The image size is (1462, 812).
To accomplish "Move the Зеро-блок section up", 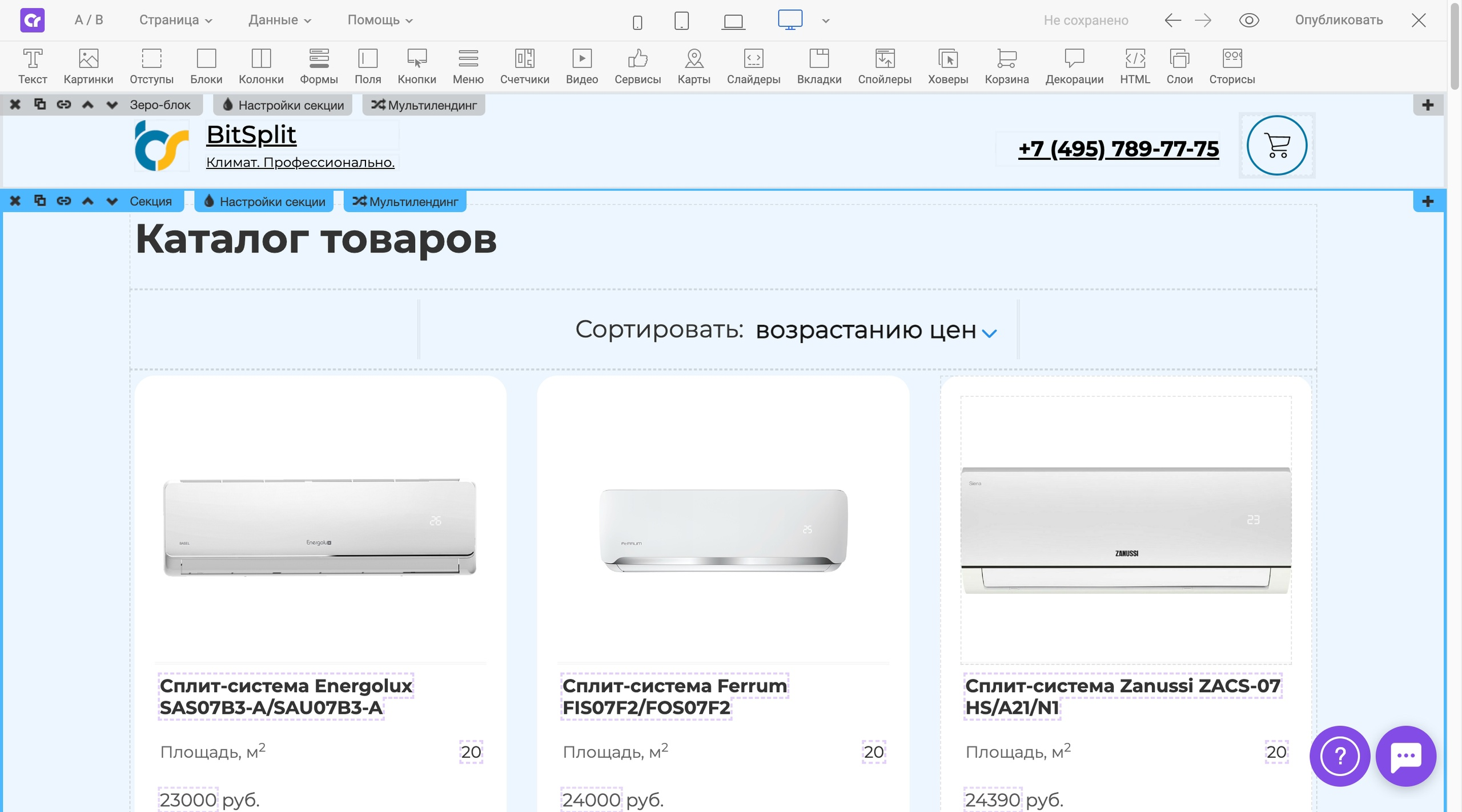I will (87, 104).
